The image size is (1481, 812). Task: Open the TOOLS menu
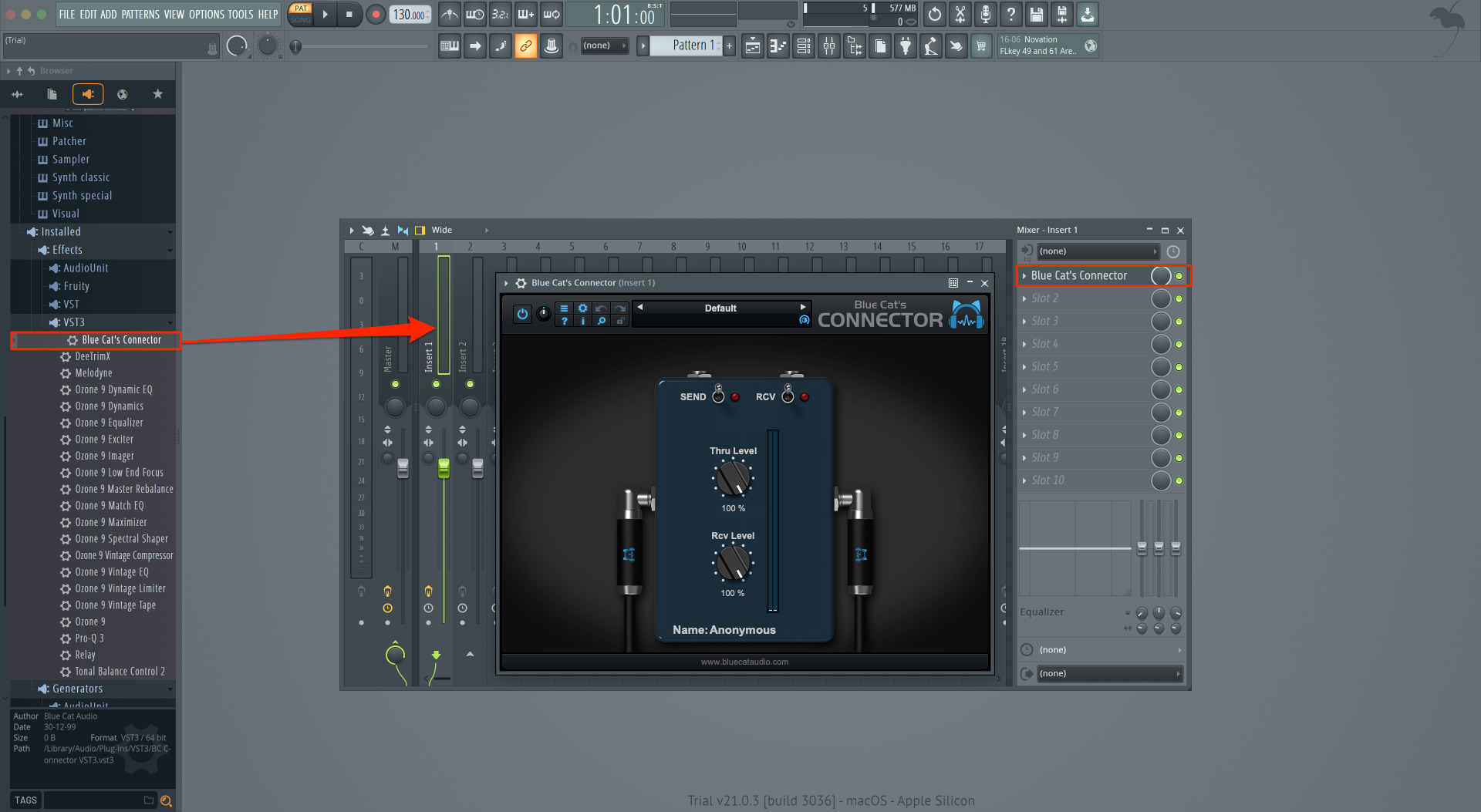point(241,15)
